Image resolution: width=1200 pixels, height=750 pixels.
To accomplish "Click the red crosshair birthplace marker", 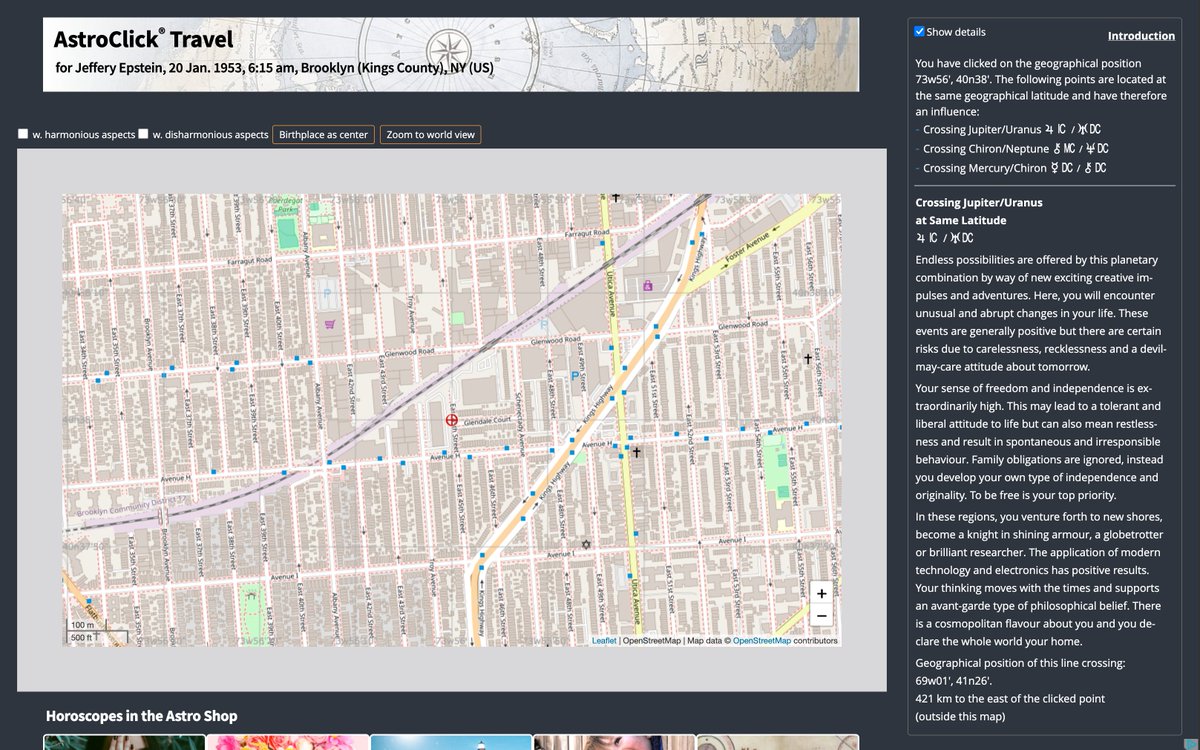I will [451, 421].
